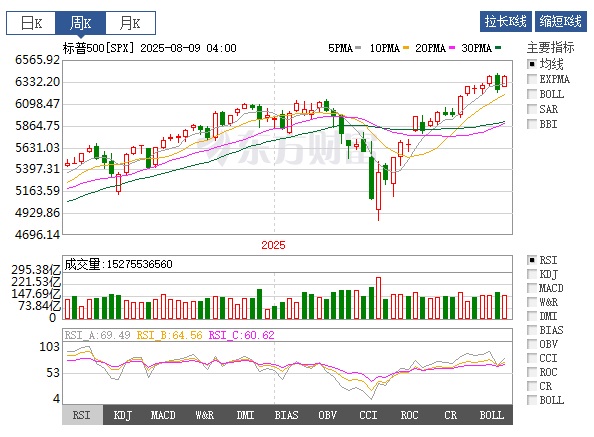Choose the W&R sub-indicator radio
The image size is (594, 437).
(532, 302)
